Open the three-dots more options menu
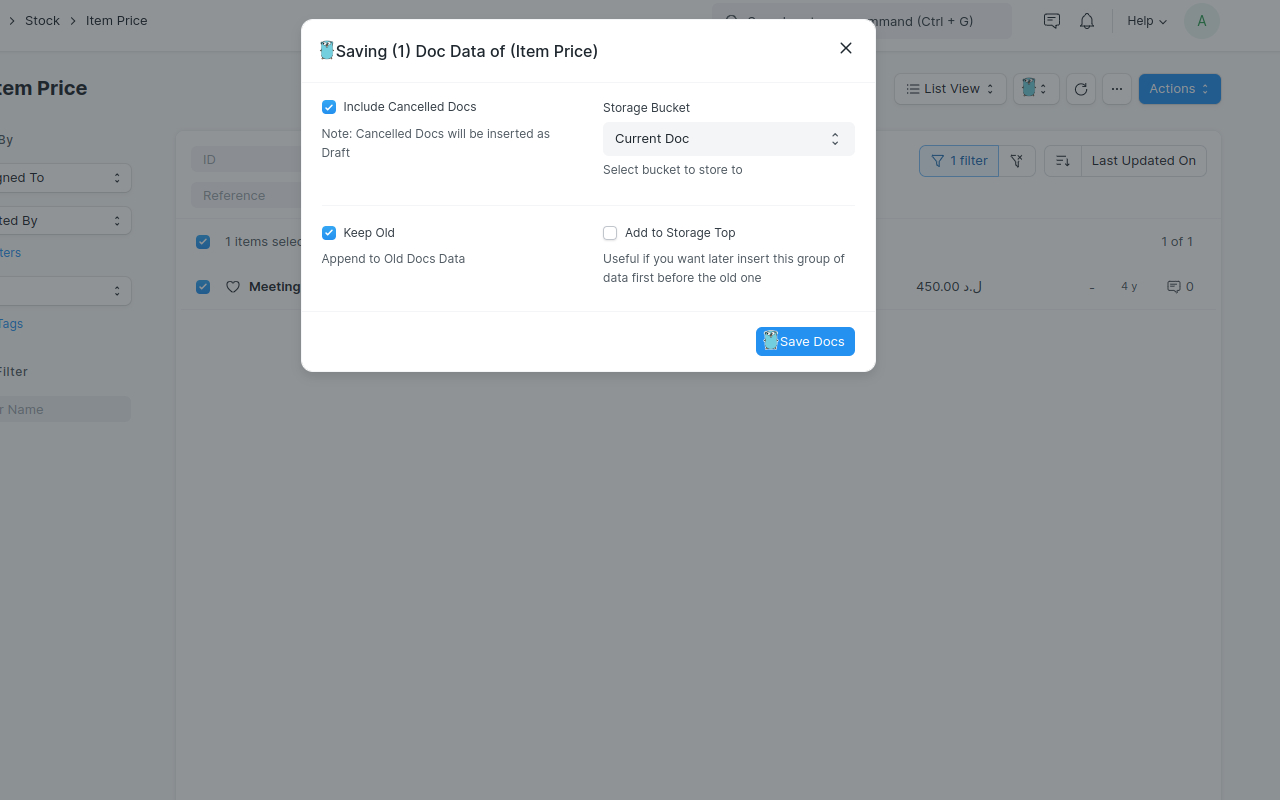The width and height of the screenshot is (1280, 800). coord(1117,89)
